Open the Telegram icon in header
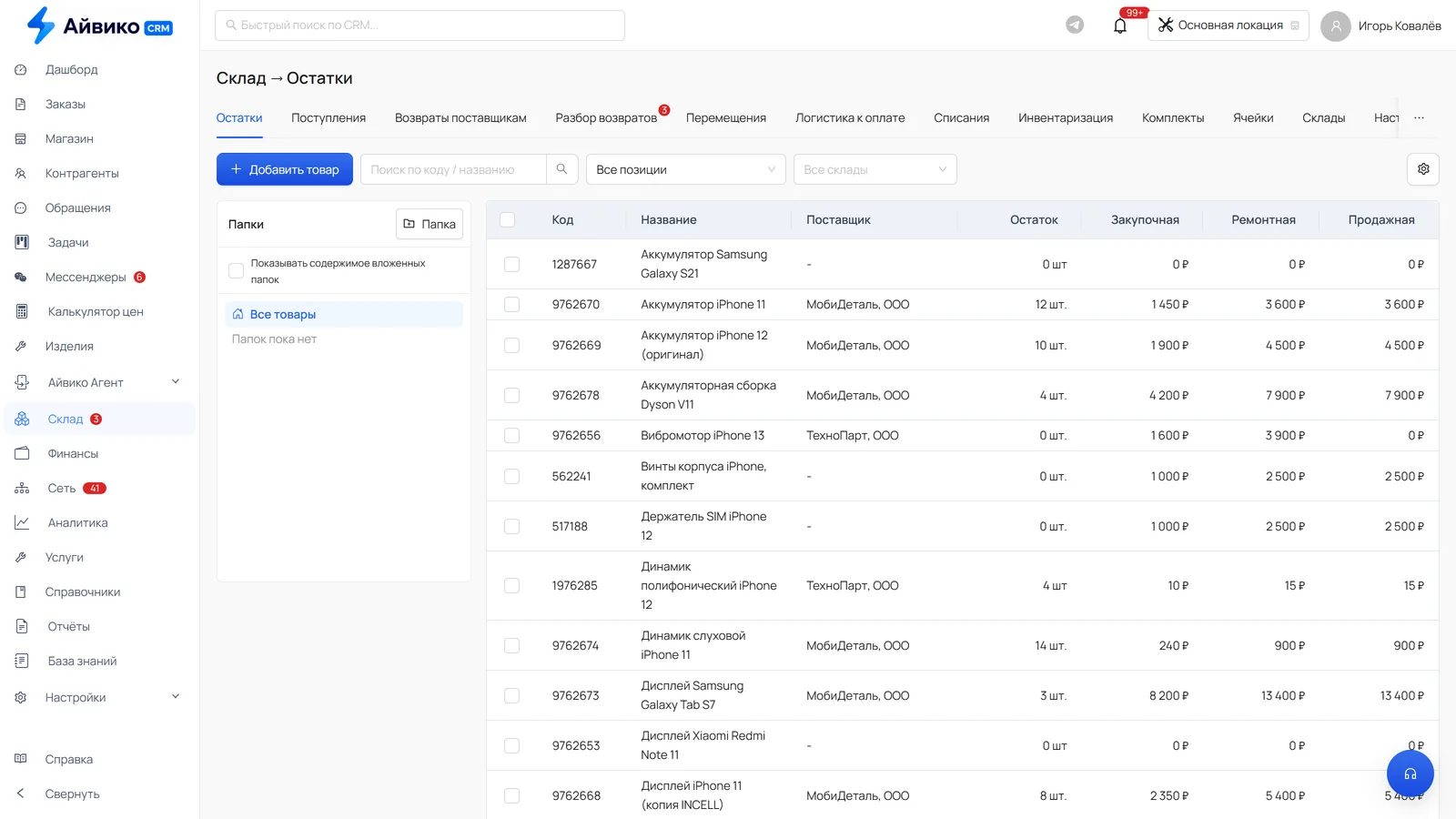1456x819 pixels. coord(1075,25)
